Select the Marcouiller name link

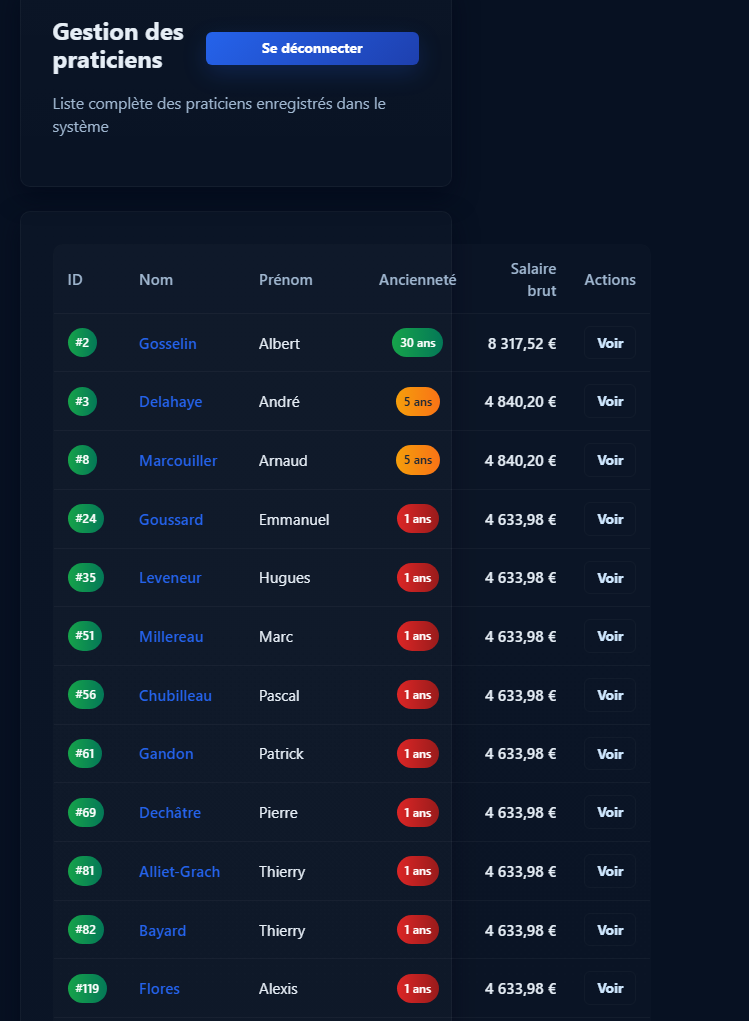pos(178,460)
